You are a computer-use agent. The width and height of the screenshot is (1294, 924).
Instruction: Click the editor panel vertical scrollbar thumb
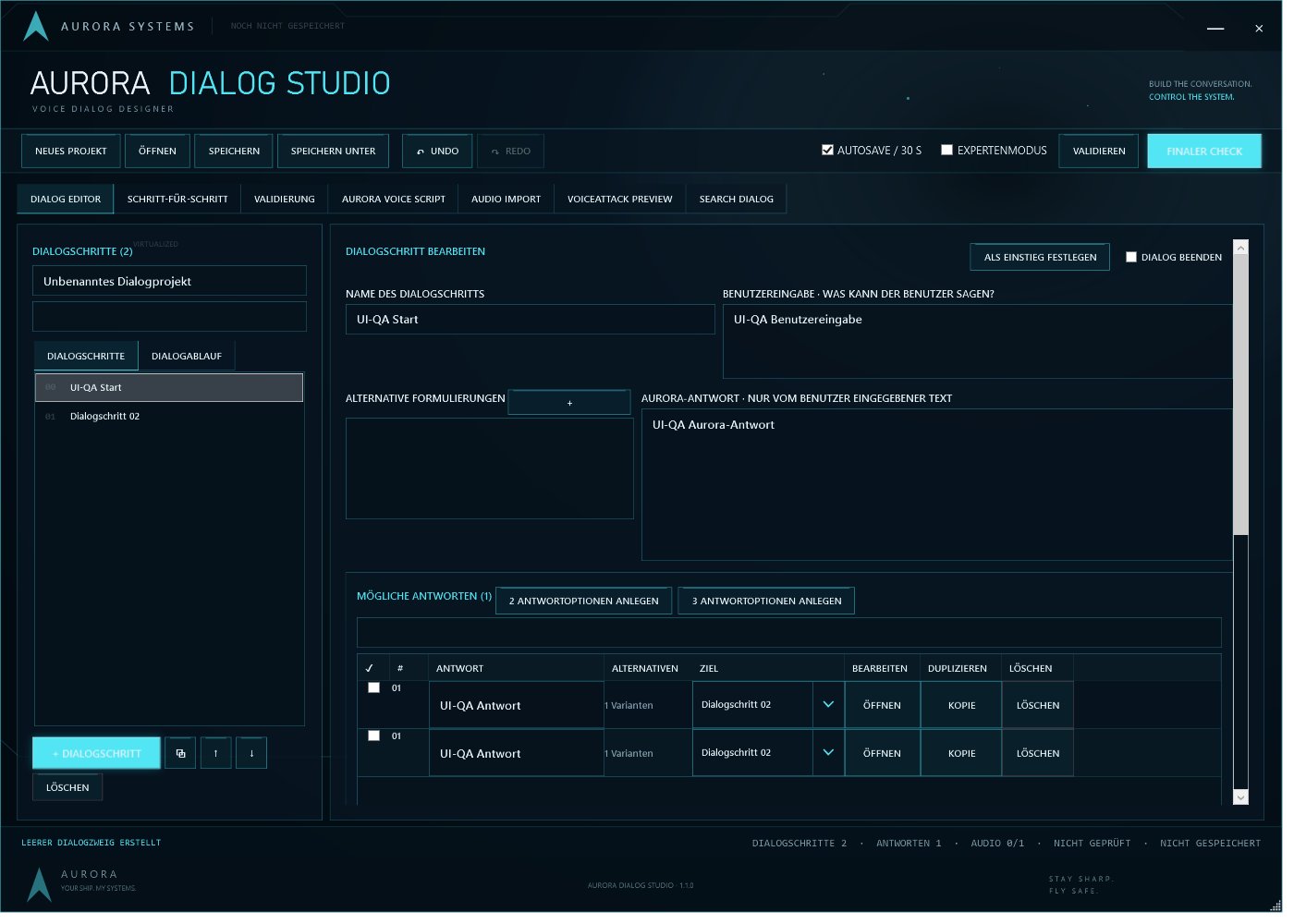point(1241,395)
